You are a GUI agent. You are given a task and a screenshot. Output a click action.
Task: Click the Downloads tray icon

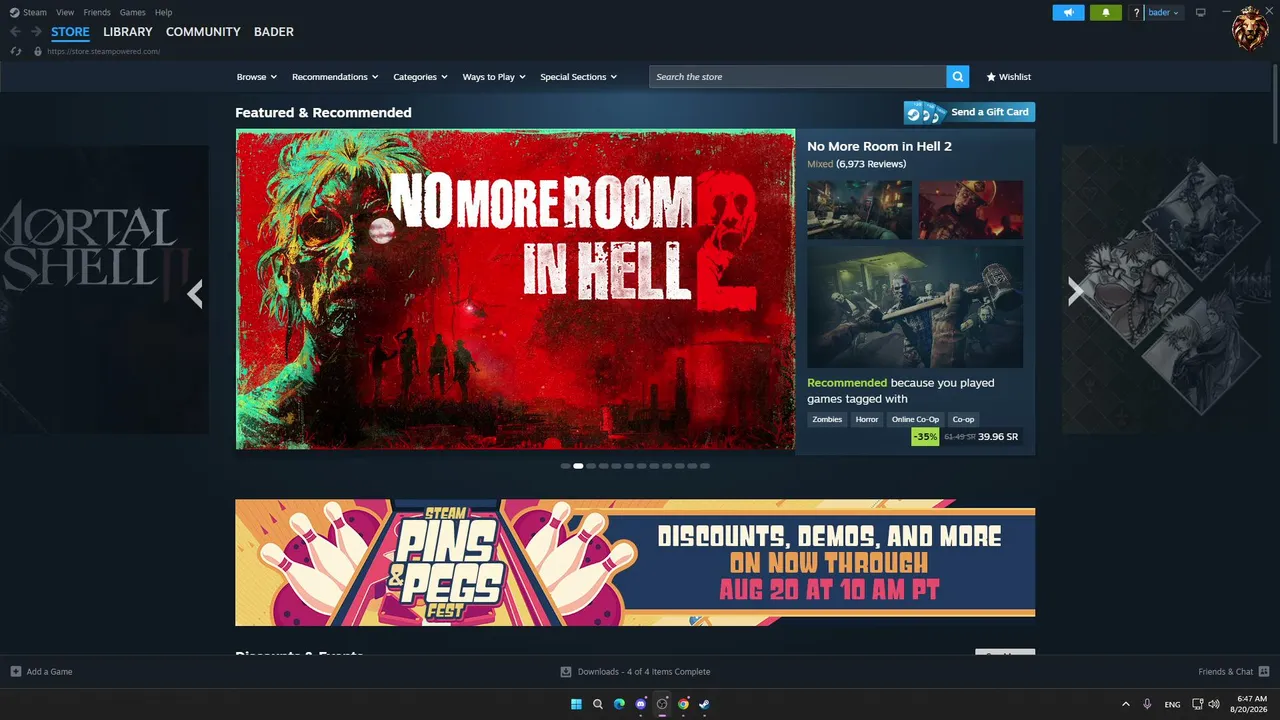[566, 672]
